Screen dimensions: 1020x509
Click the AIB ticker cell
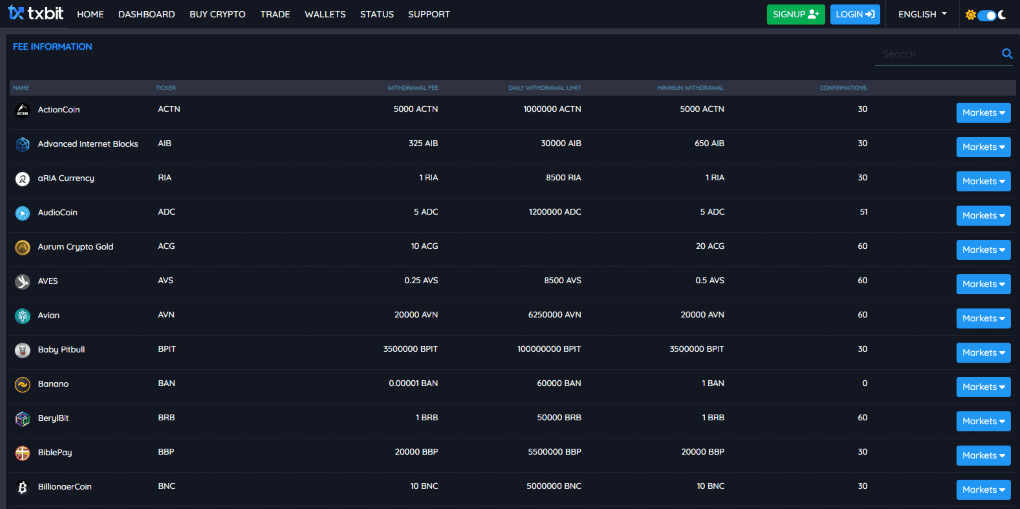tap(165, 144)
